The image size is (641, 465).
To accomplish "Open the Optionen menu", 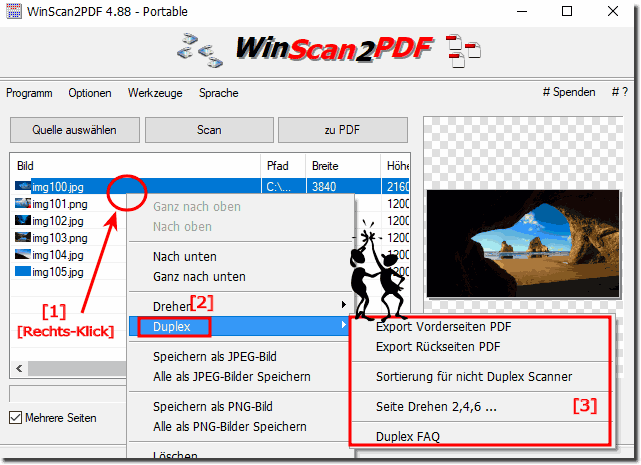I will 90,93.
